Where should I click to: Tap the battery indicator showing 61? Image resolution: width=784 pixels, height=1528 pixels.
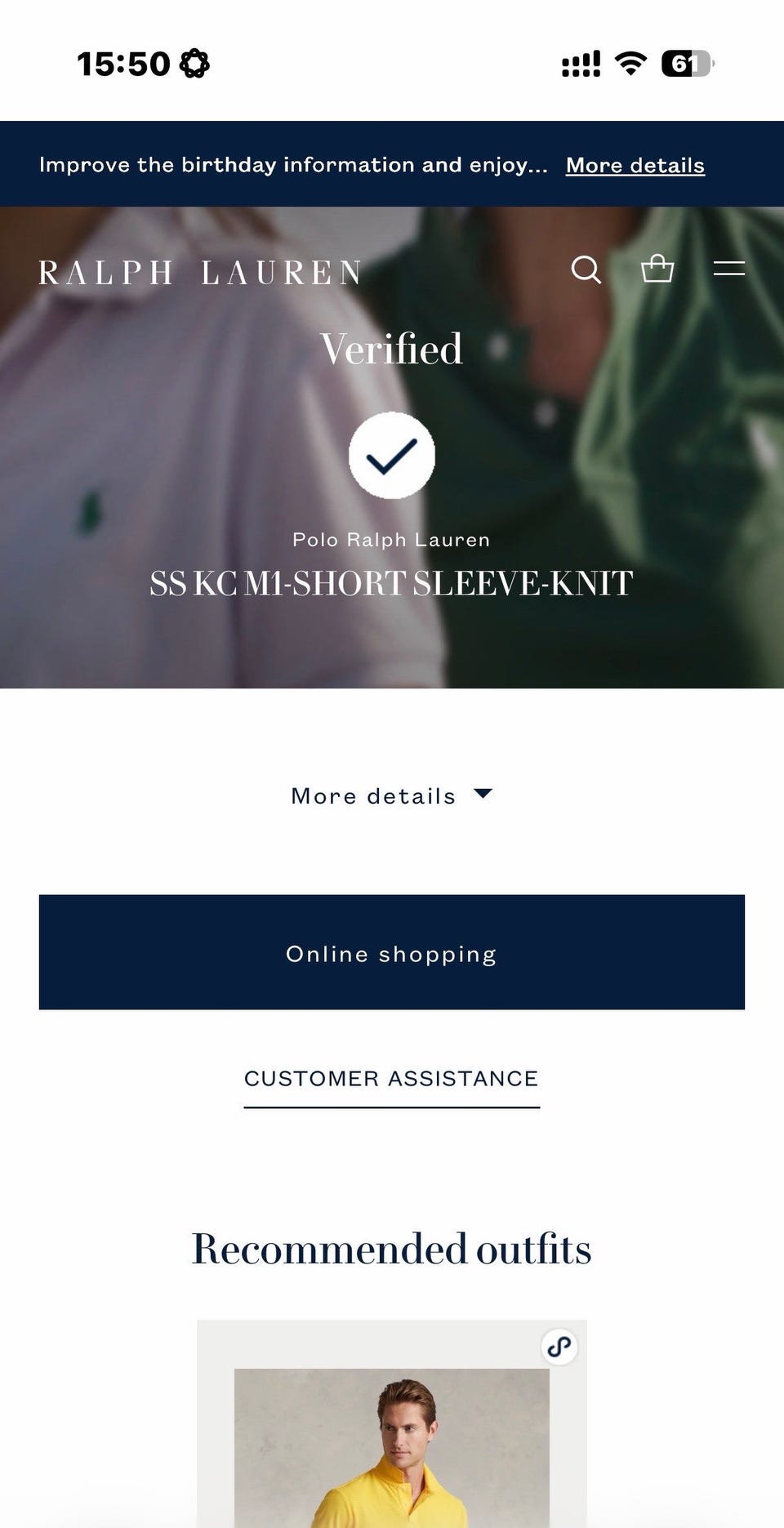tap(688, 63)
